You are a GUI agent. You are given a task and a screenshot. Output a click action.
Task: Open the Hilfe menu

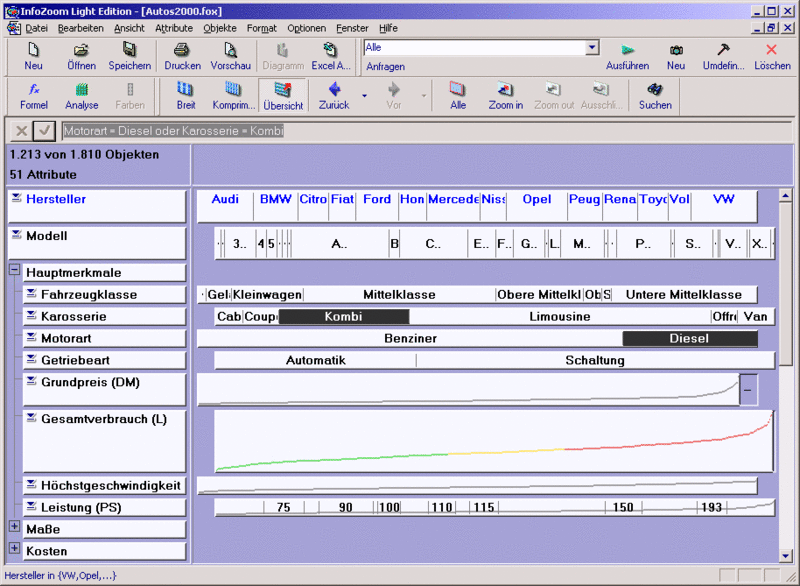click(388, 29)
